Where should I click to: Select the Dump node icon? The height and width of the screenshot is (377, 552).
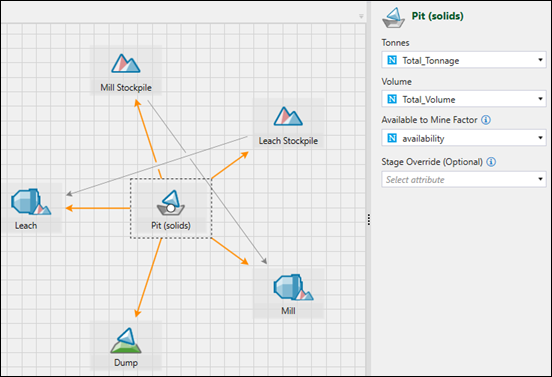[126, 340]
